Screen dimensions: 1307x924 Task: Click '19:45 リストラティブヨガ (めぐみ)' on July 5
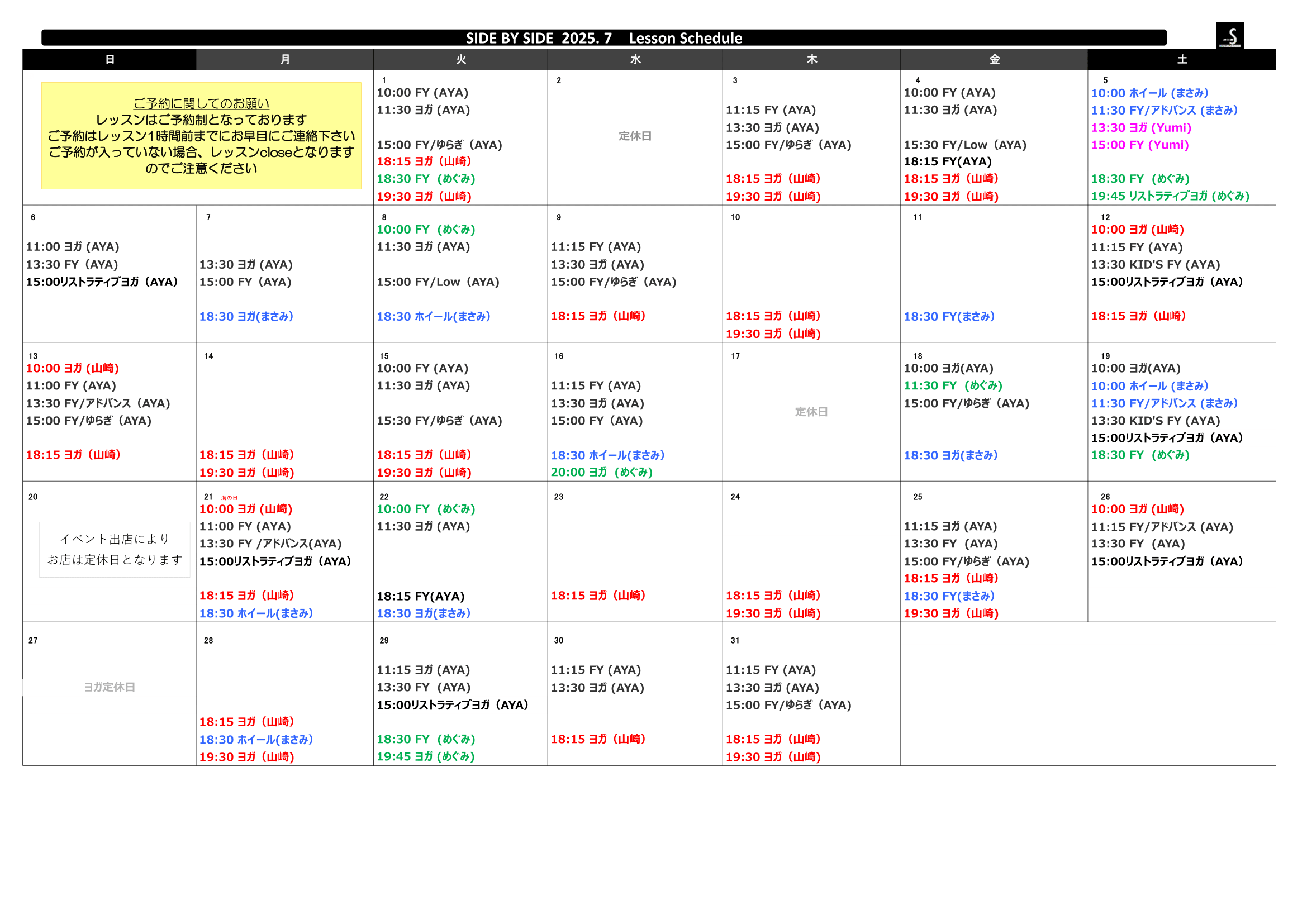(1170, 196)
